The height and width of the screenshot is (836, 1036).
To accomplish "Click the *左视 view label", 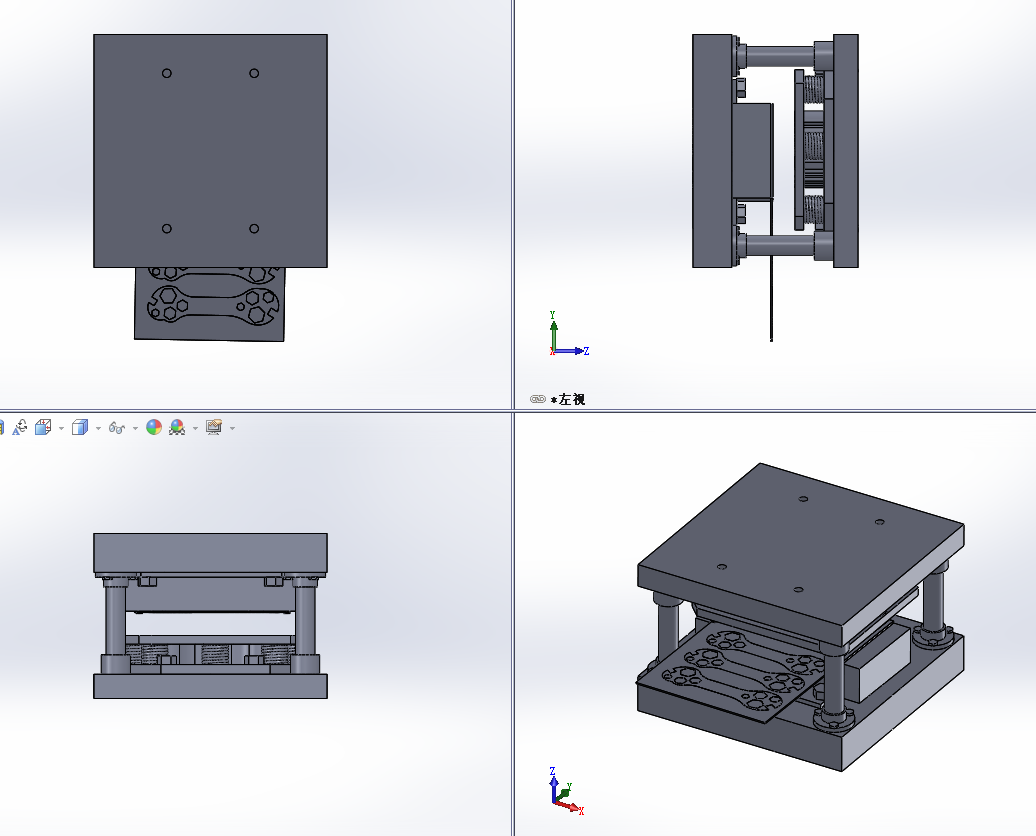I will (x=568, y=399).
